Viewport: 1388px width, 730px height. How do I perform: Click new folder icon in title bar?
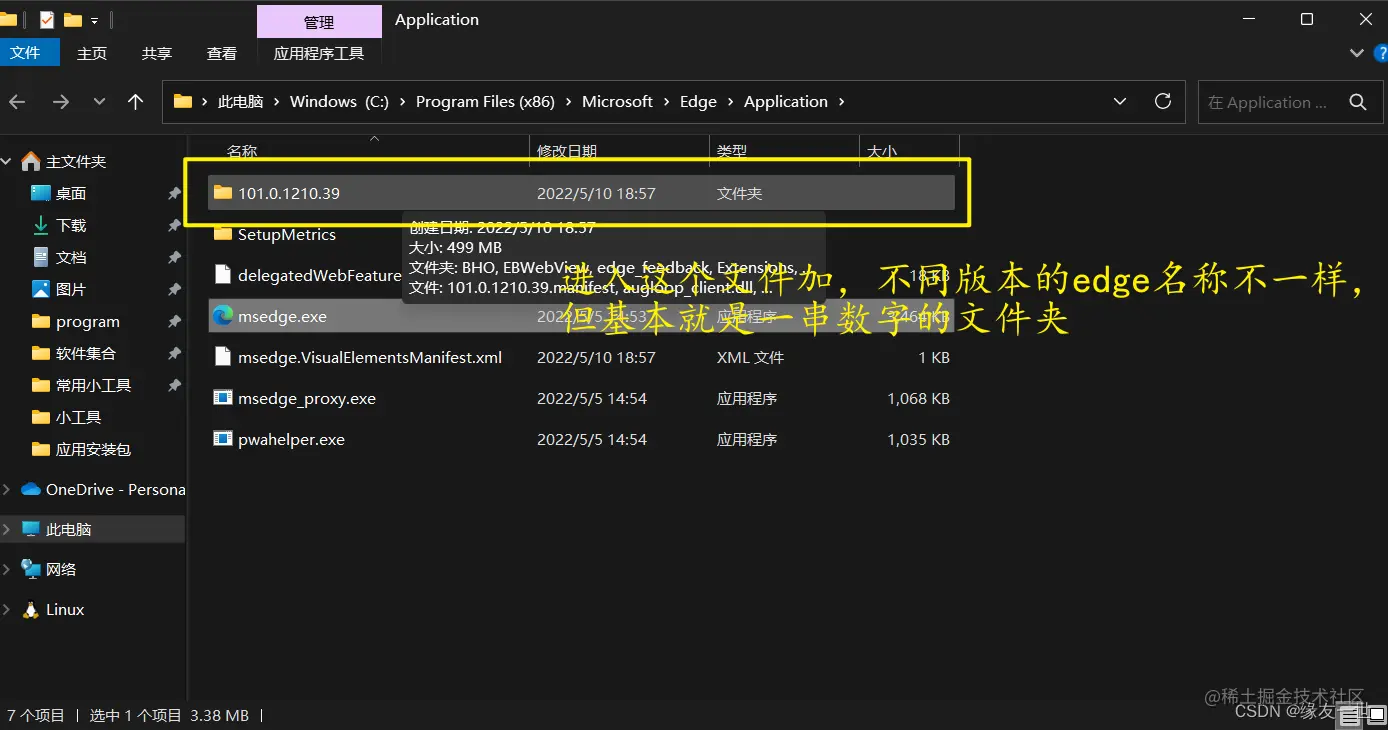(x=73, y=19)
